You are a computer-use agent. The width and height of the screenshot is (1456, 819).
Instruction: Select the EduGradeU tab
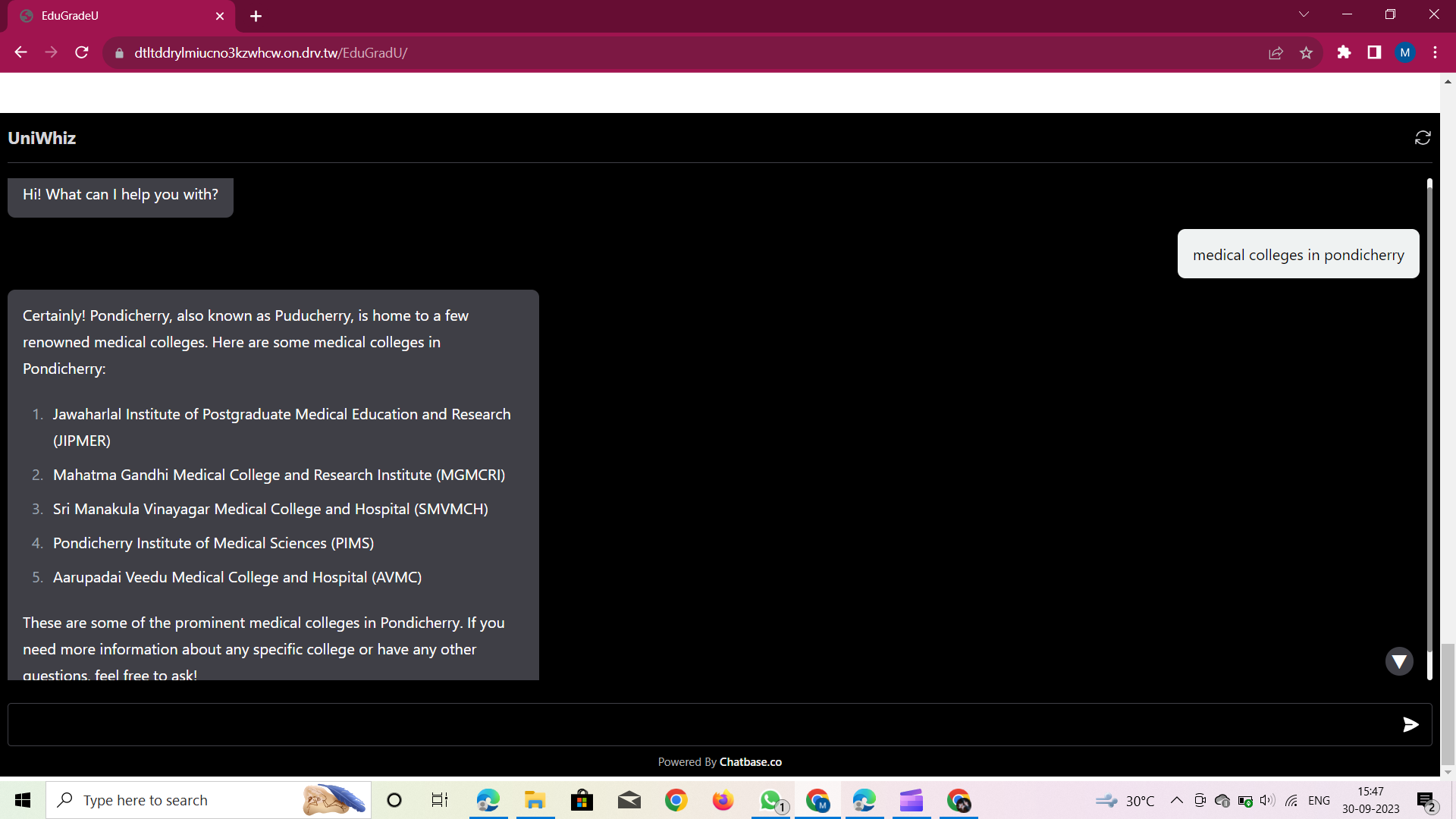point(114,16)
